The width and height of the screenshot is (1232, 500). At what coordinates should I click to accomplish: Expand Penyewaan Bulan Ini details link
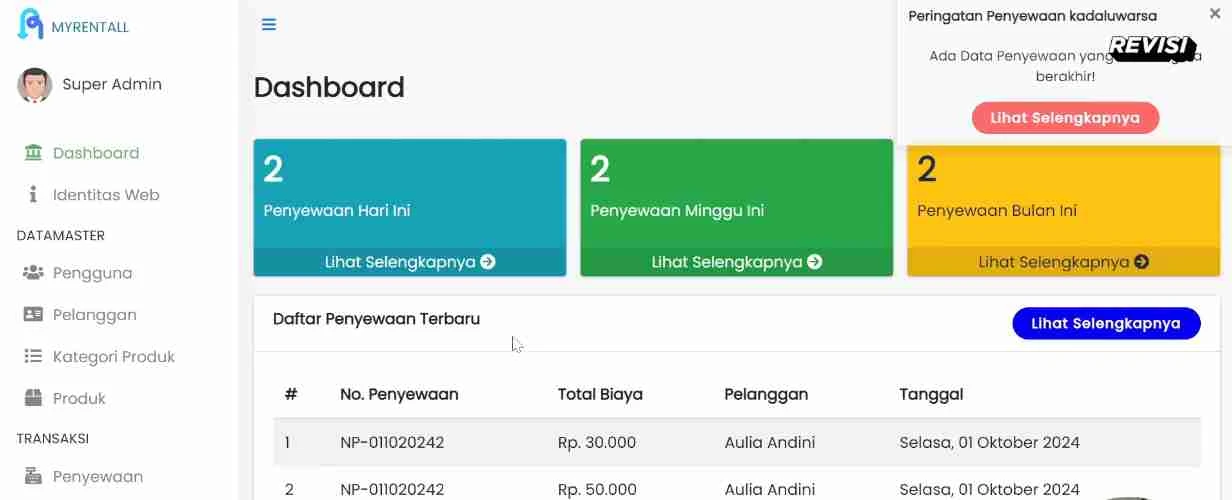(x=1063, y=262)
